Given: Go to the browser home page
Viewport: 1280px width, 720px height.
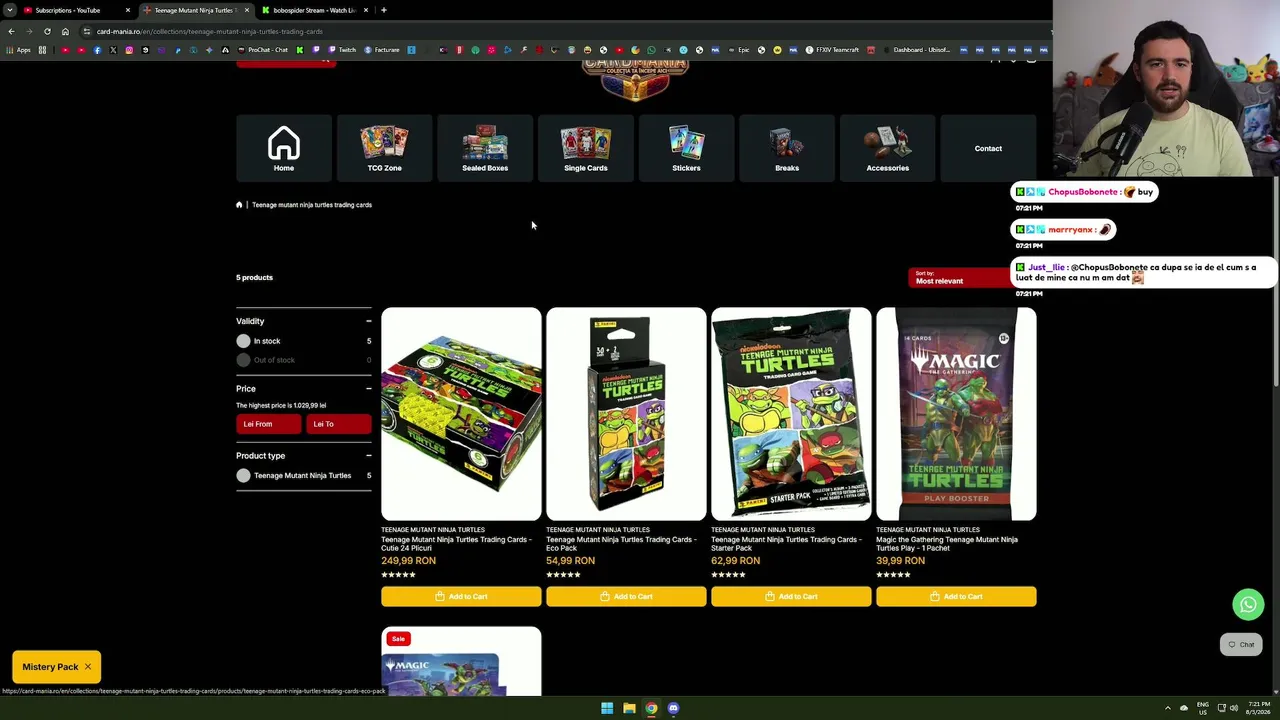Looking at the screenshot, I should [x=65, y=31].
